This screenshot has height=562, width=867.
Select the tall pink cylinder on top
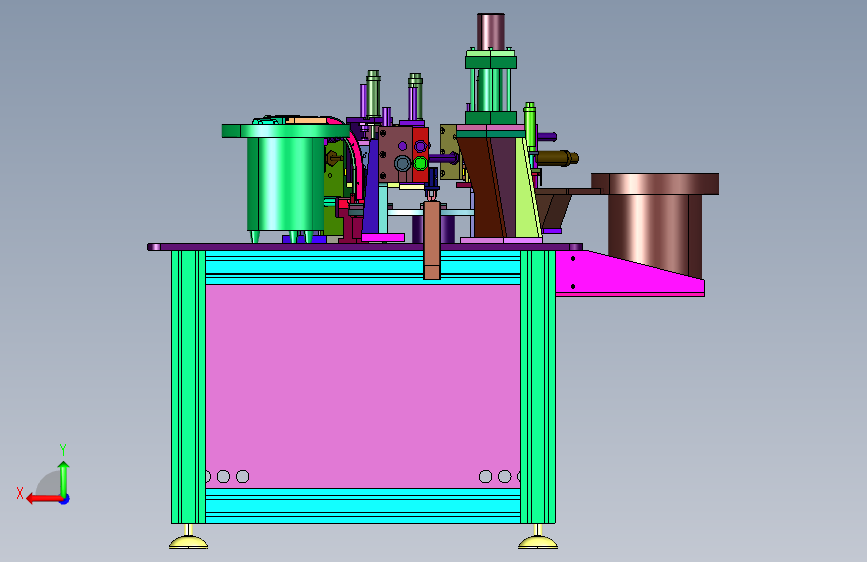pos(491,32)
